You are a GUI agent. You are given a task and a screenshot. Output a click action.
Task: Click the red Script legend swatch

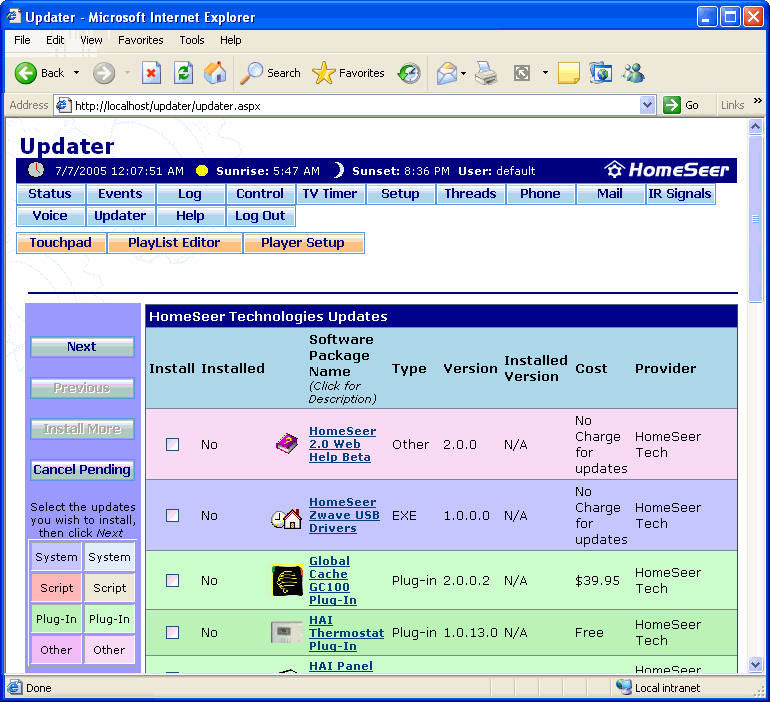(x=56, y=588)
